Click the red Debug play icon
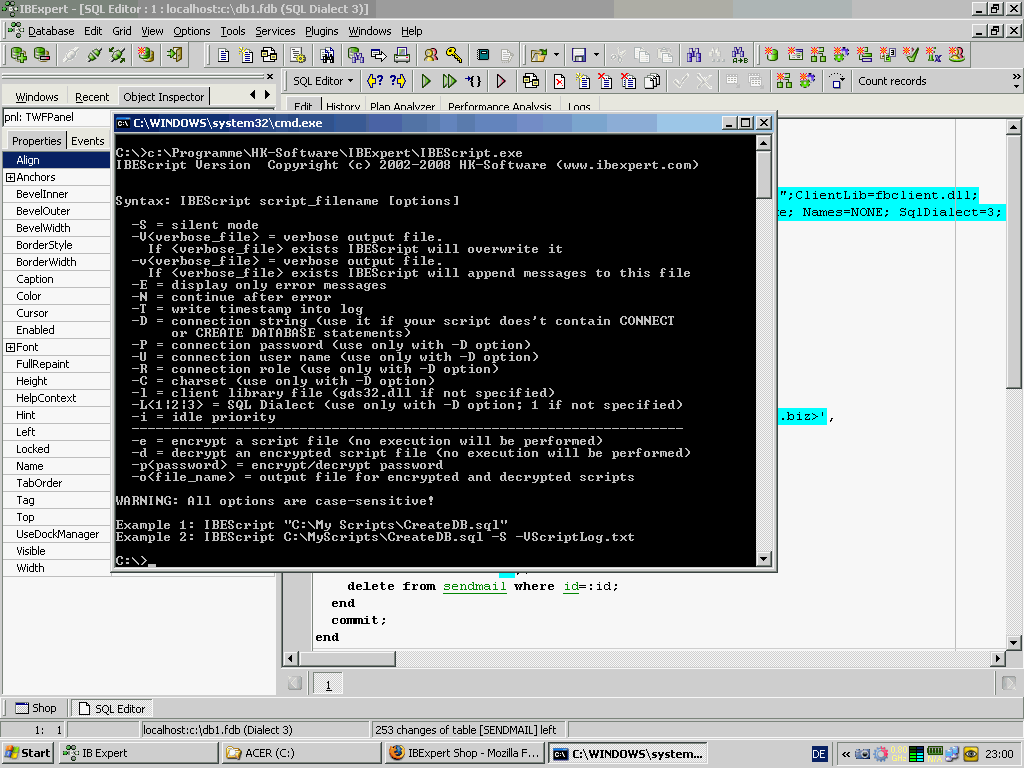 coord(501,81)
